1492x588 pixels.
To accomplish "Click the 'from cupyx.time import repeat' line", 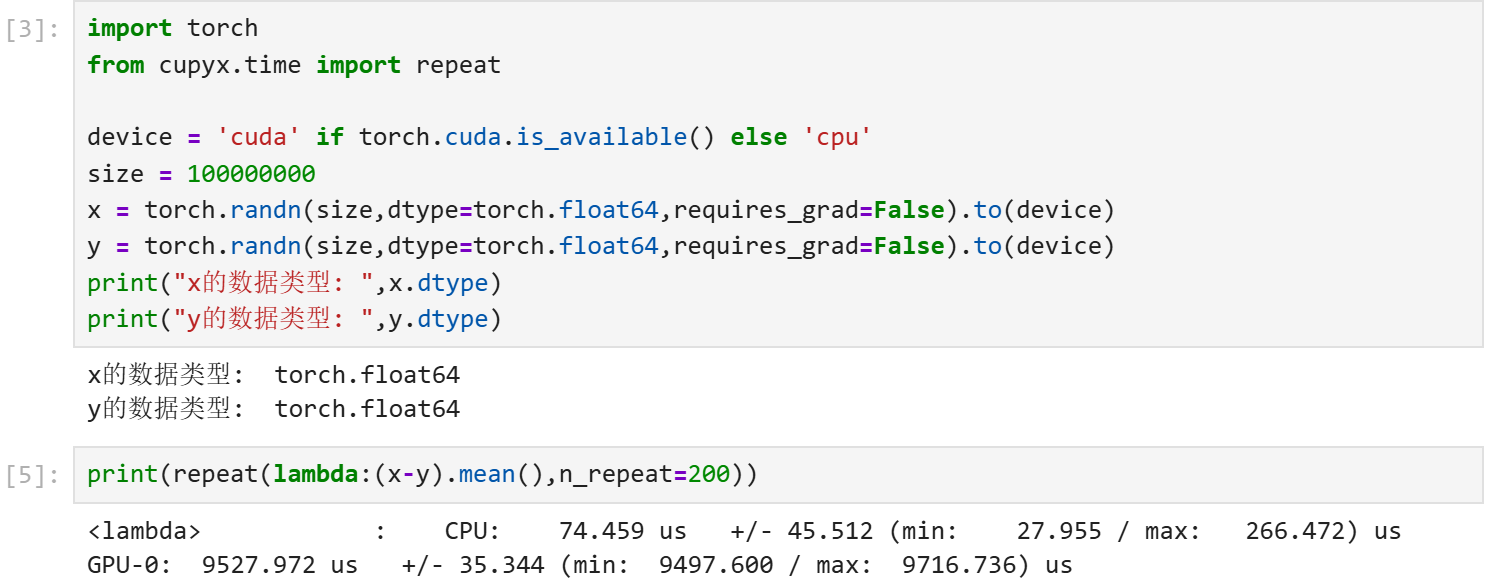I will pyautogui.click(x=294, y=65).
